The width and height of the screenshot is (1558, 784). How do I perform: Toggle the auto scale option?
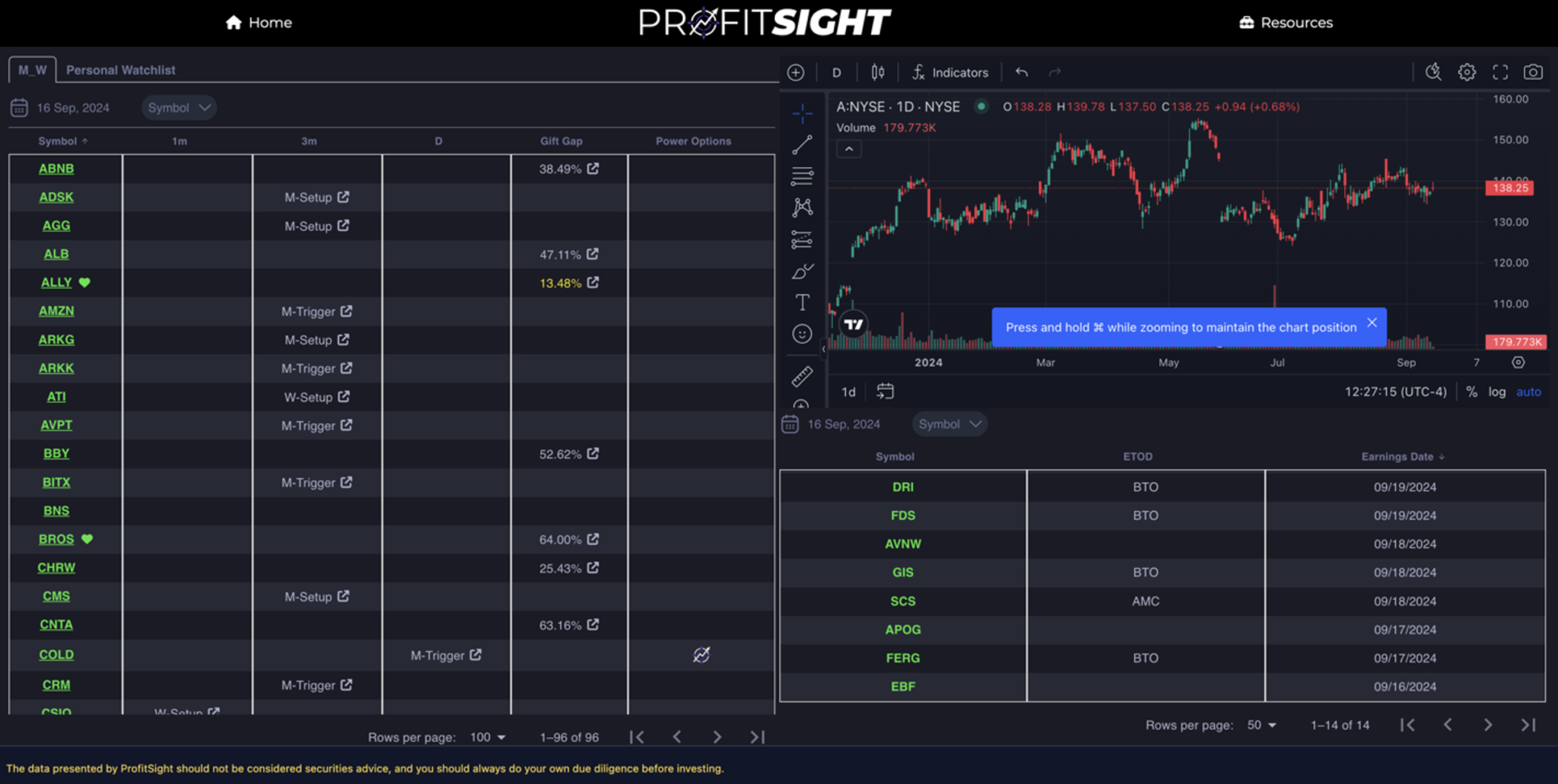pos(1528,392)
